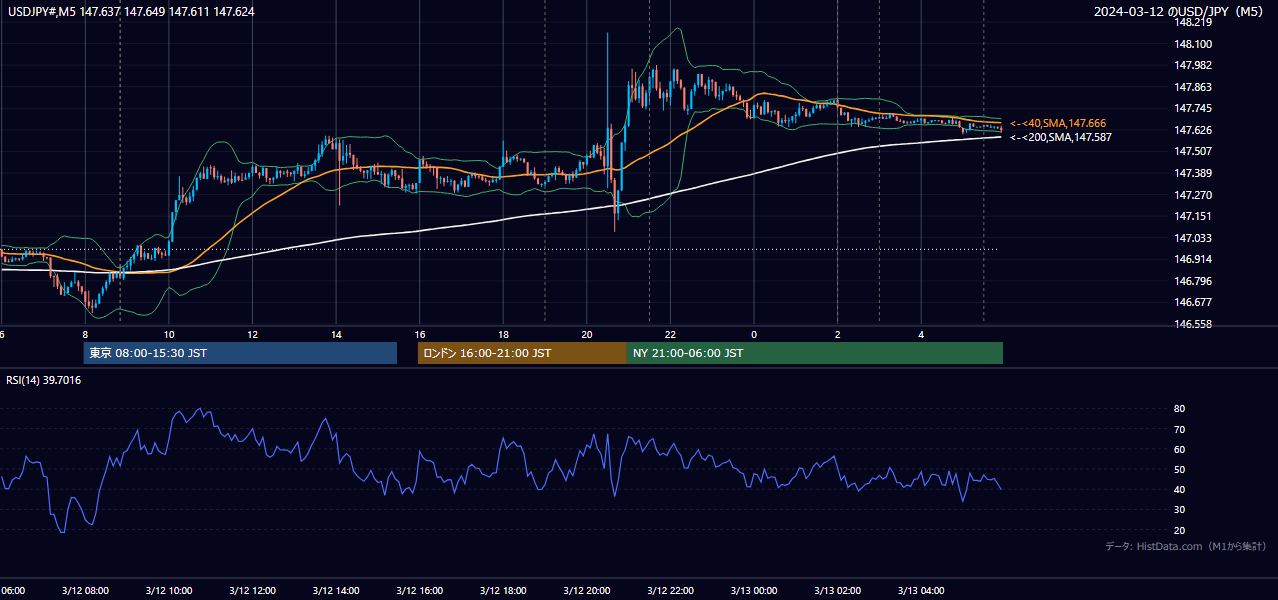Click hour tick 10 under price chart
Image resolution: width=1278 pixels, height=600 pixels.
click(169, 335)
